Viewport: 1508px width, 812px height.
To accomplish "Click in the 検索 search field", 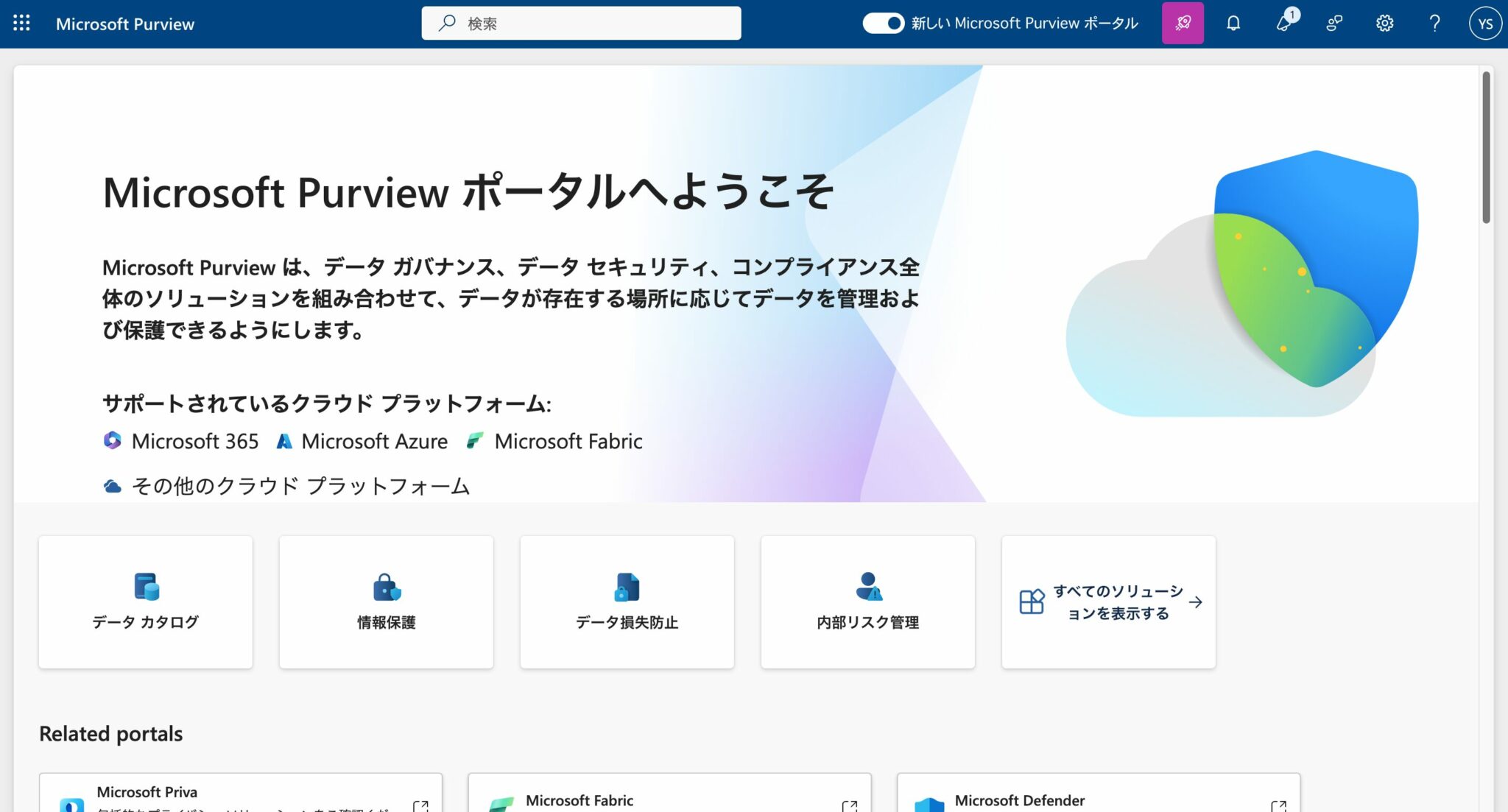I will (x=589, y=24).
